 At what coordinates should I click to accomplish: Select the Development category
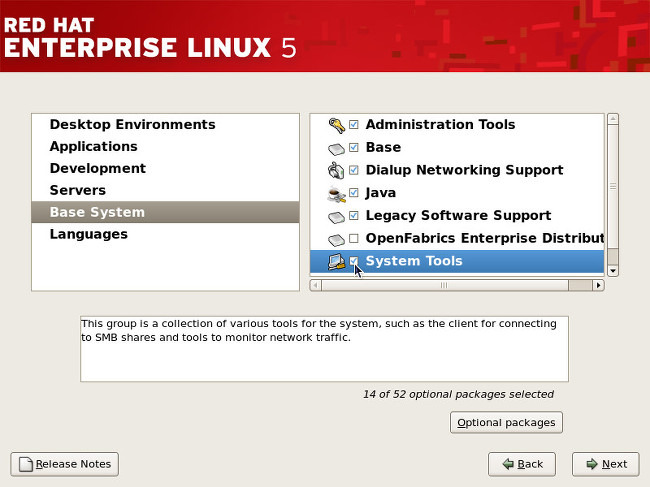click(x=165, y=168)
